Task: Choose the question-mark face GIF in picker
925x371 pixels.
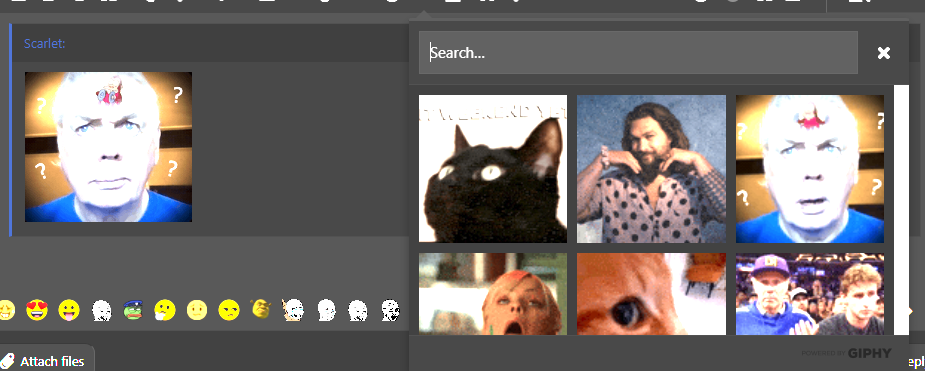Action: [810, 169]
